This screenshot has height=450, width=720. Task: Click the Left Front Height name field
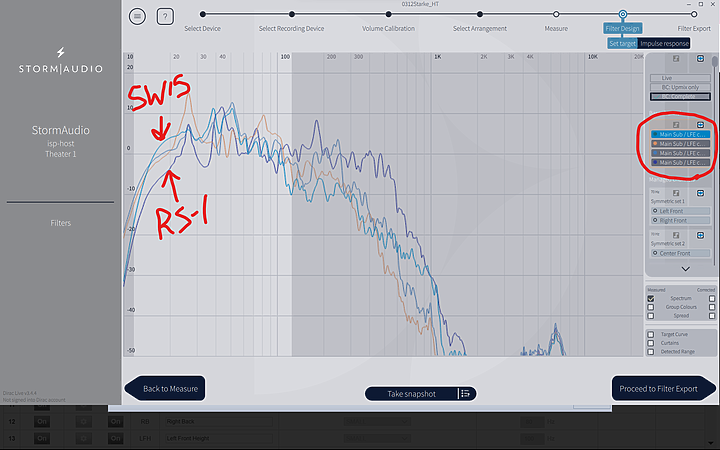219,439
